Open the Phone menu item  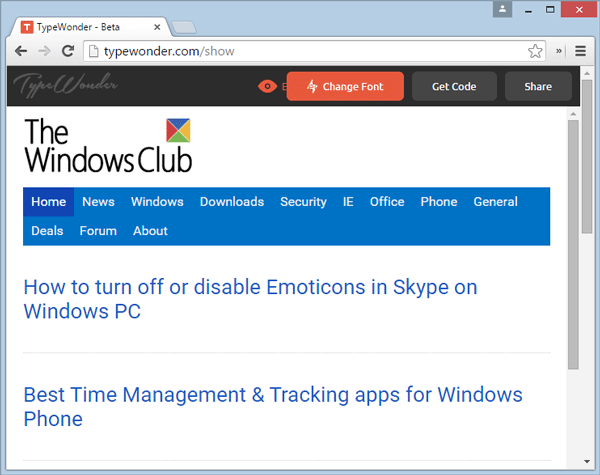click(x=439, y=202)
